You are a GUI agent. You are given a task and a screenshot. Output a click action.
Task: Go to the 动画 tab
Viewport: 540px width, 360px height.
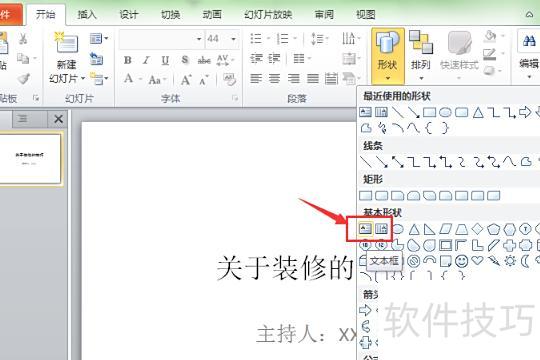[212, 14]
